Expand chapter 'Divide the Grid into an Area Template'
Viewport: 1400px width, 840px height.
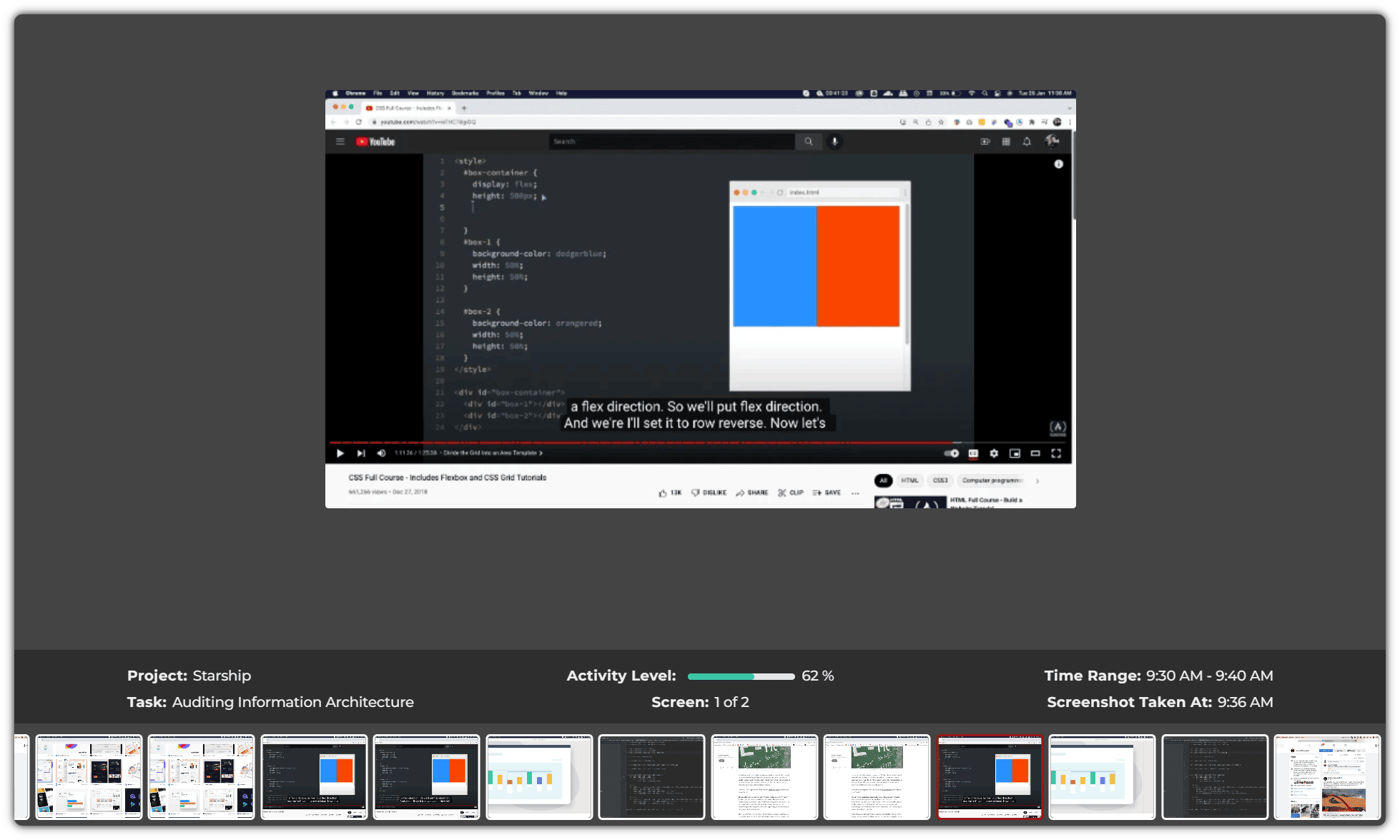[x=493, y=453]
